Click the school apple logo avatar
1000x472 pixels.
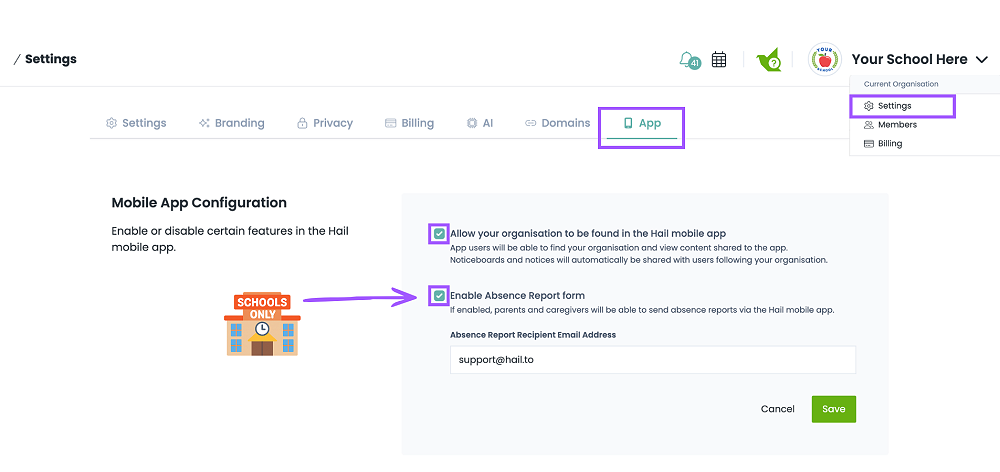point(824,59)
